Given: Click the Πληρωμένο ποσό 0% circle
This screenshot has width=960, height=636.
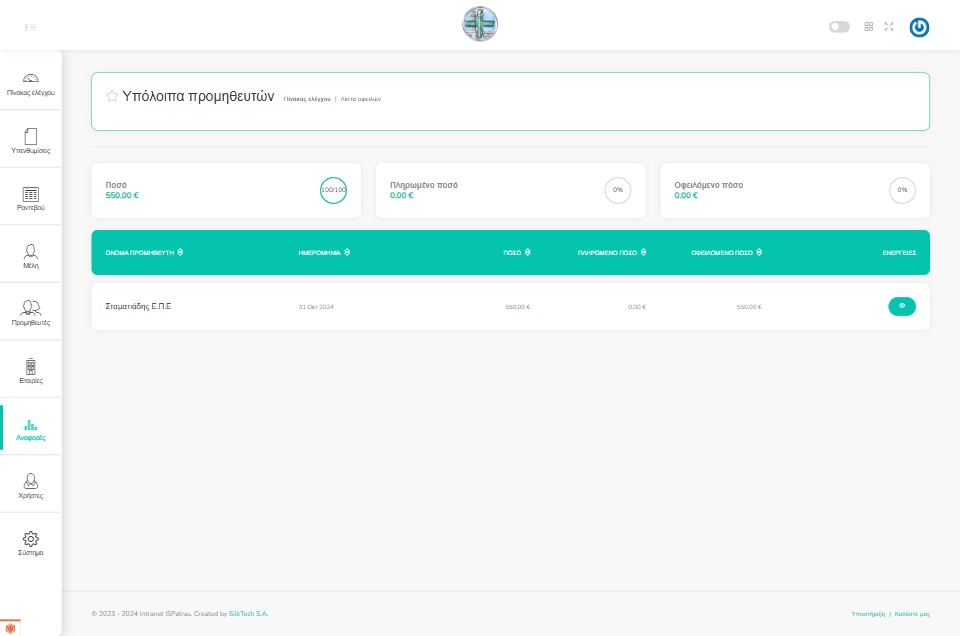Looking at the screenshot, I should [x=618, y=190].
